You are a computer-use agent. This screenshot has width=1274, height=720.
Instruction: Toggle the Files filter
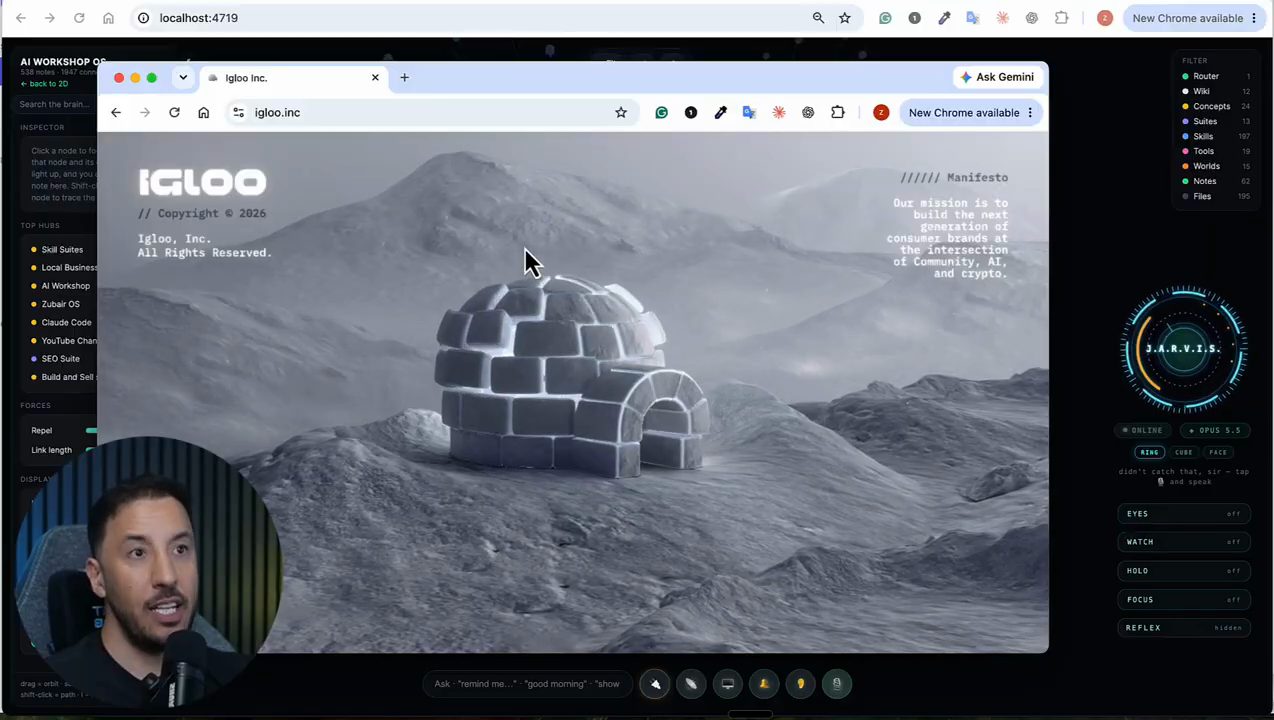[1216, 197]
